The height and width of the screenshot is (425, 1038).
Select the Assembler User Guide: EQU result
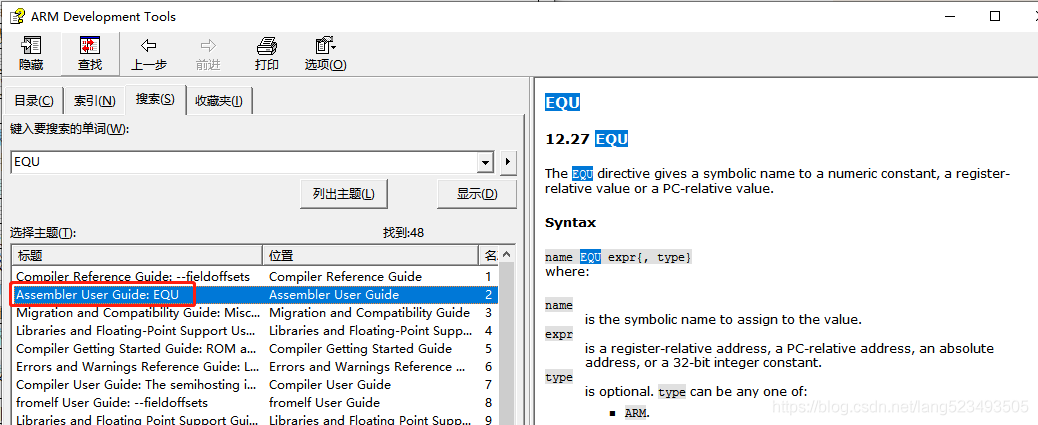pos(98,295)
